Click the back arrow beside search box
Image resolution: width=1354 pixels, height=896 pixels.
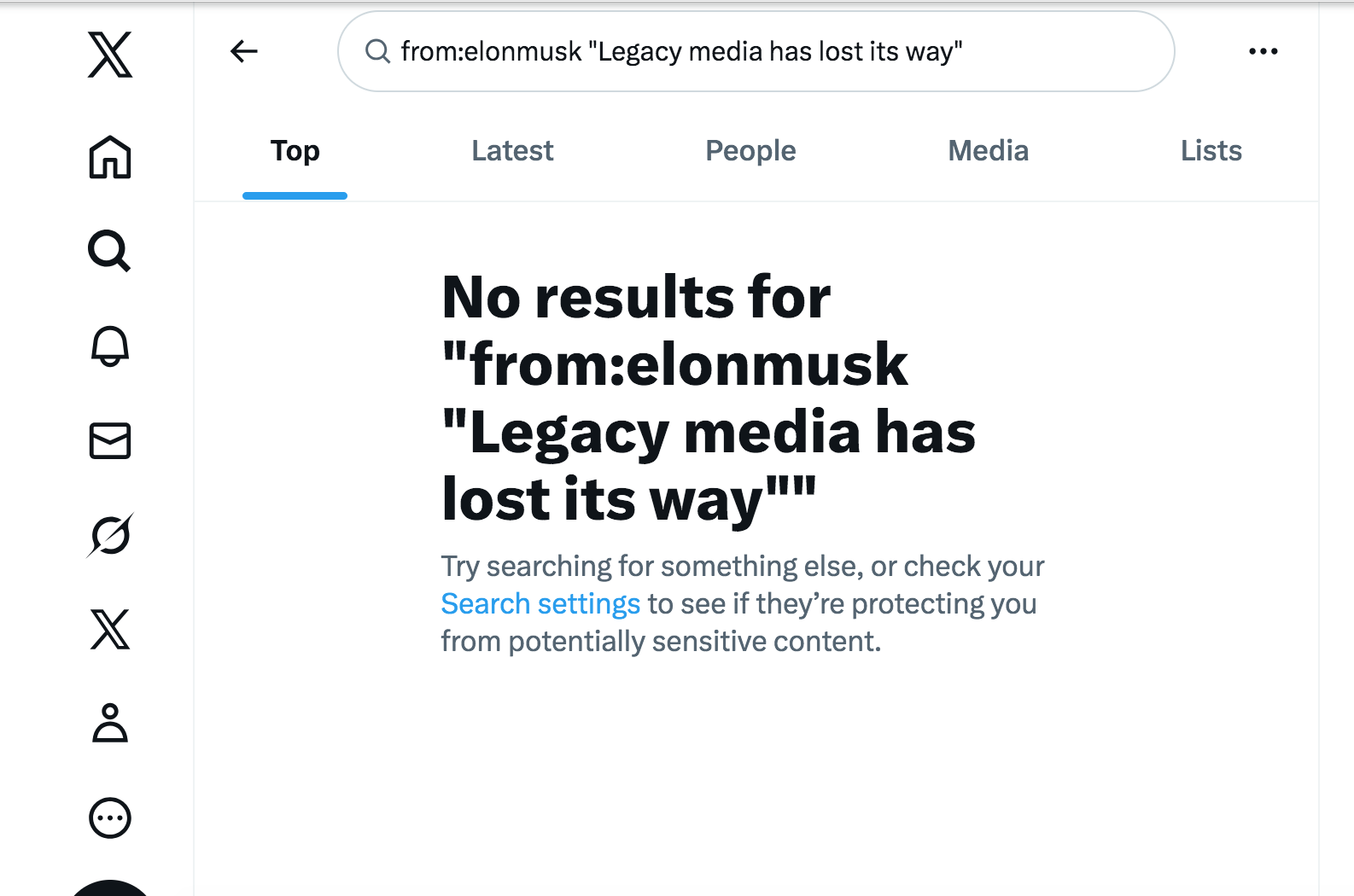(x=244, y=51)
